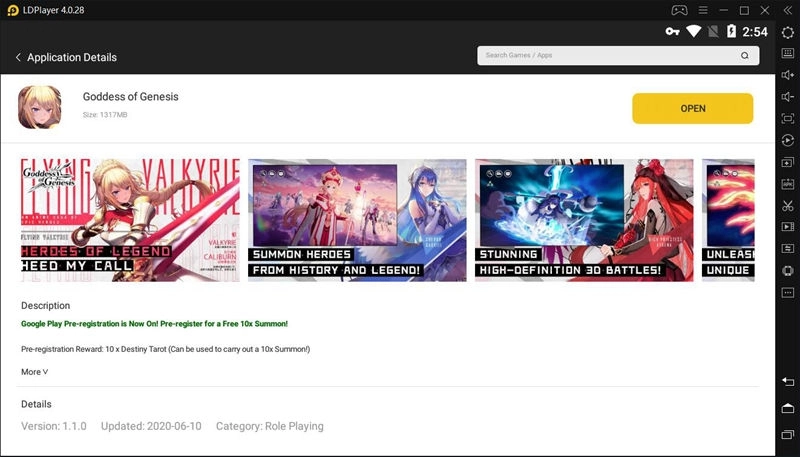Click the scissors screenshot icon
The width and height of the screenshot is (800, 457).
pos(788,206)
